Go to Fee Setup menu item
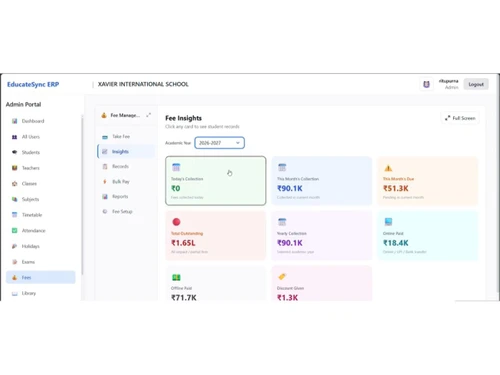This screenshot has width=500, height=375. point(126,211)
